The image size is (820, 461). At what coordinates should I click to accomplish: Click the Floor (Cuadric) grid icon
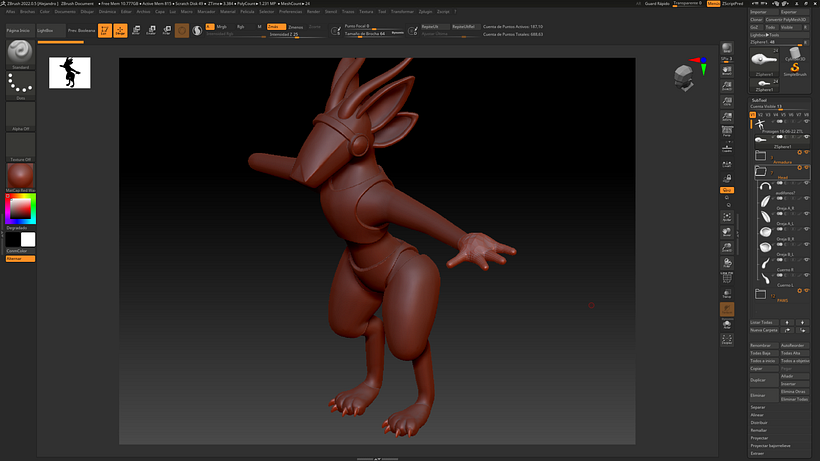click(727, 148)
